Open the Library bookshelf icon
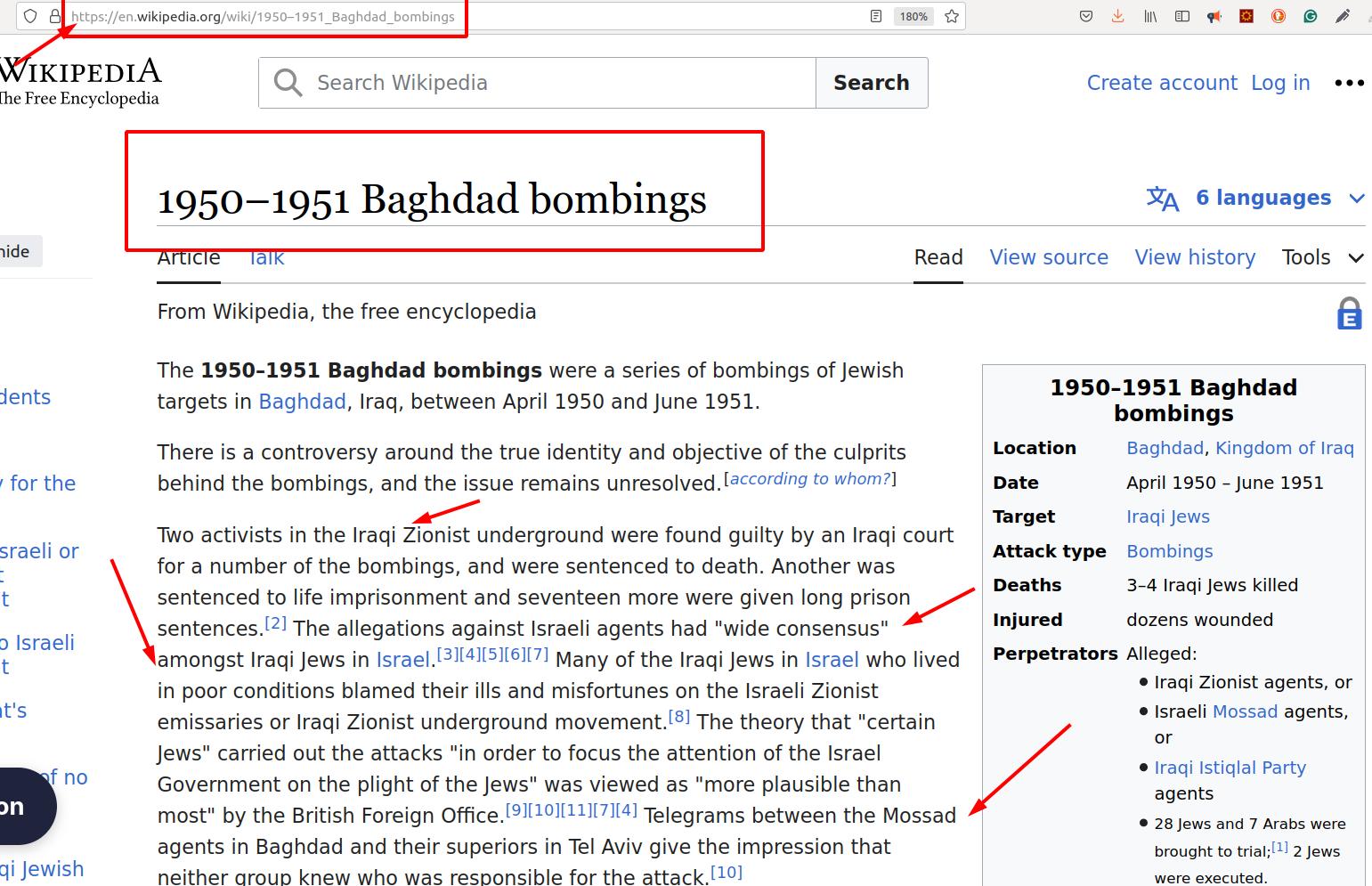This screenshot has width=1372, height=886. pyautogui.click(x=1150, y=16)
